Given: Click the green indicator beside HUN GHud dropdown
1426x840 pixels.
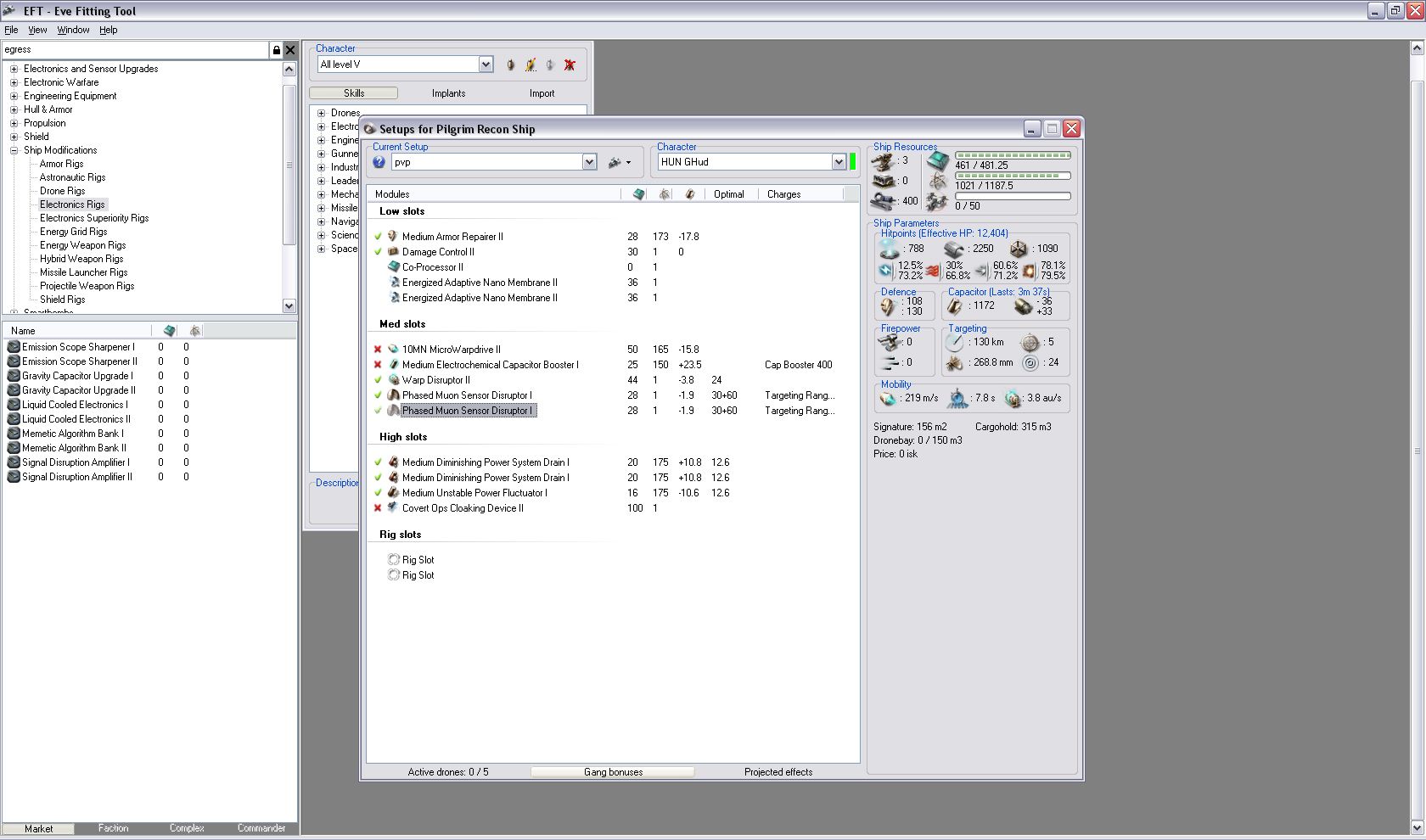Looking at the screenshot, I should pyautogui.click(x=852, y=162).
